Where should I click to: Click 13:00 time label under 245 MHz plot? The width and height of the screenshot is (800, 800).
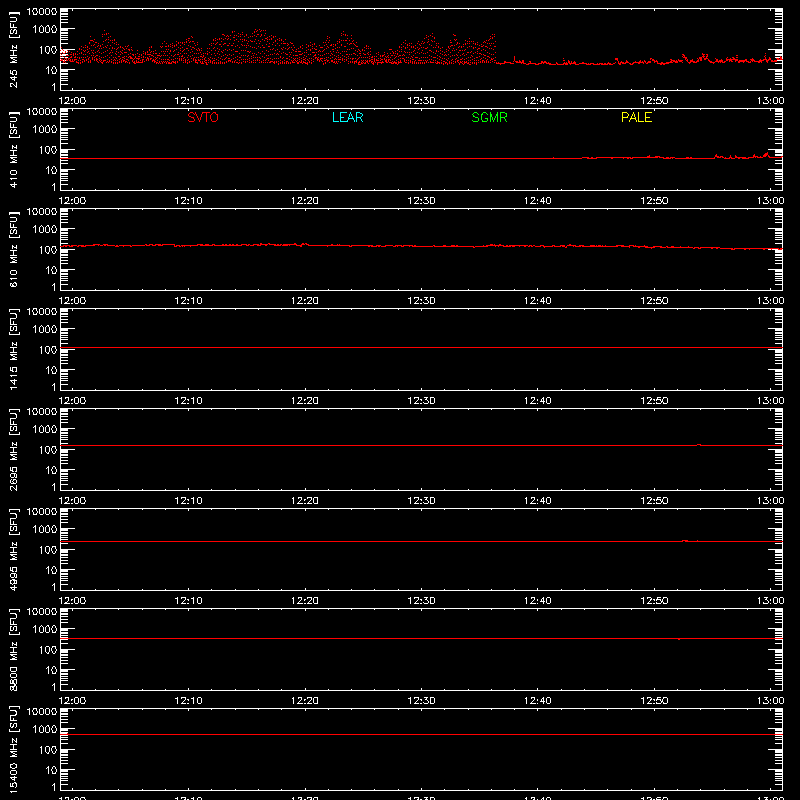(770, 101)
